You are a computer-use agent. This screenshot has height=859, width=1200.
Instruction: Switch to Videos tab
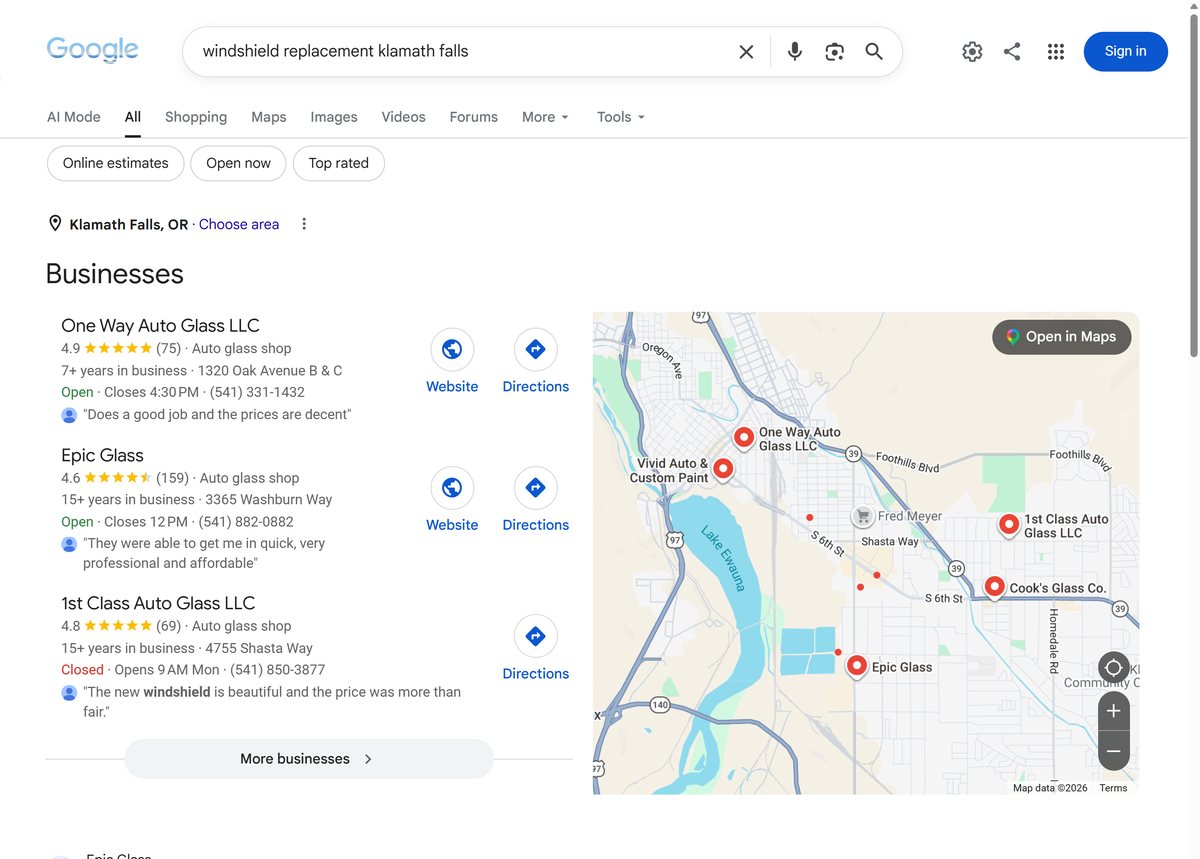pyautogui.click(x=404, y=117)
